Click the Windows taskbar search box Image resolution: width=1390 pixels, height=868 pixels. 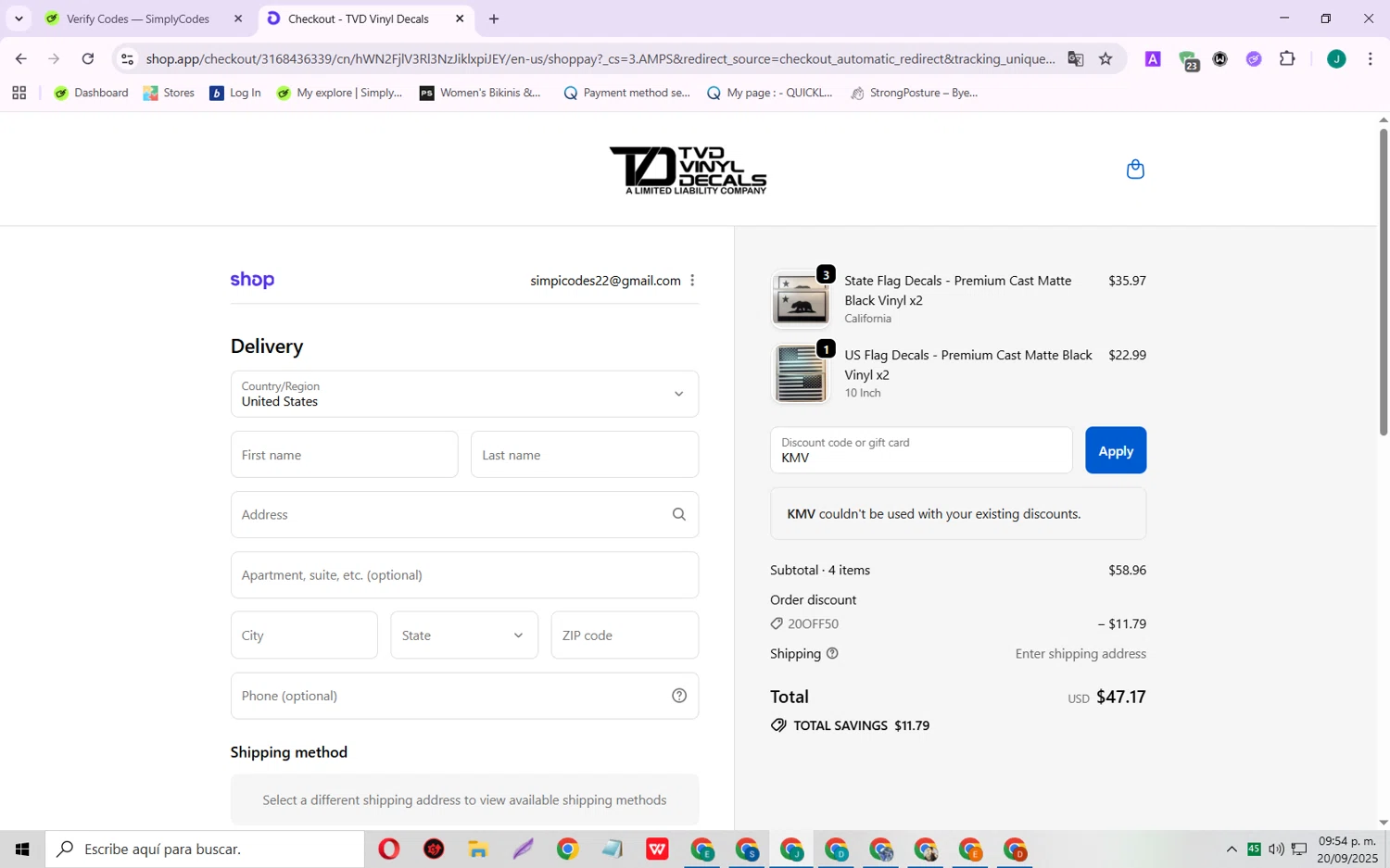point(205,849)
